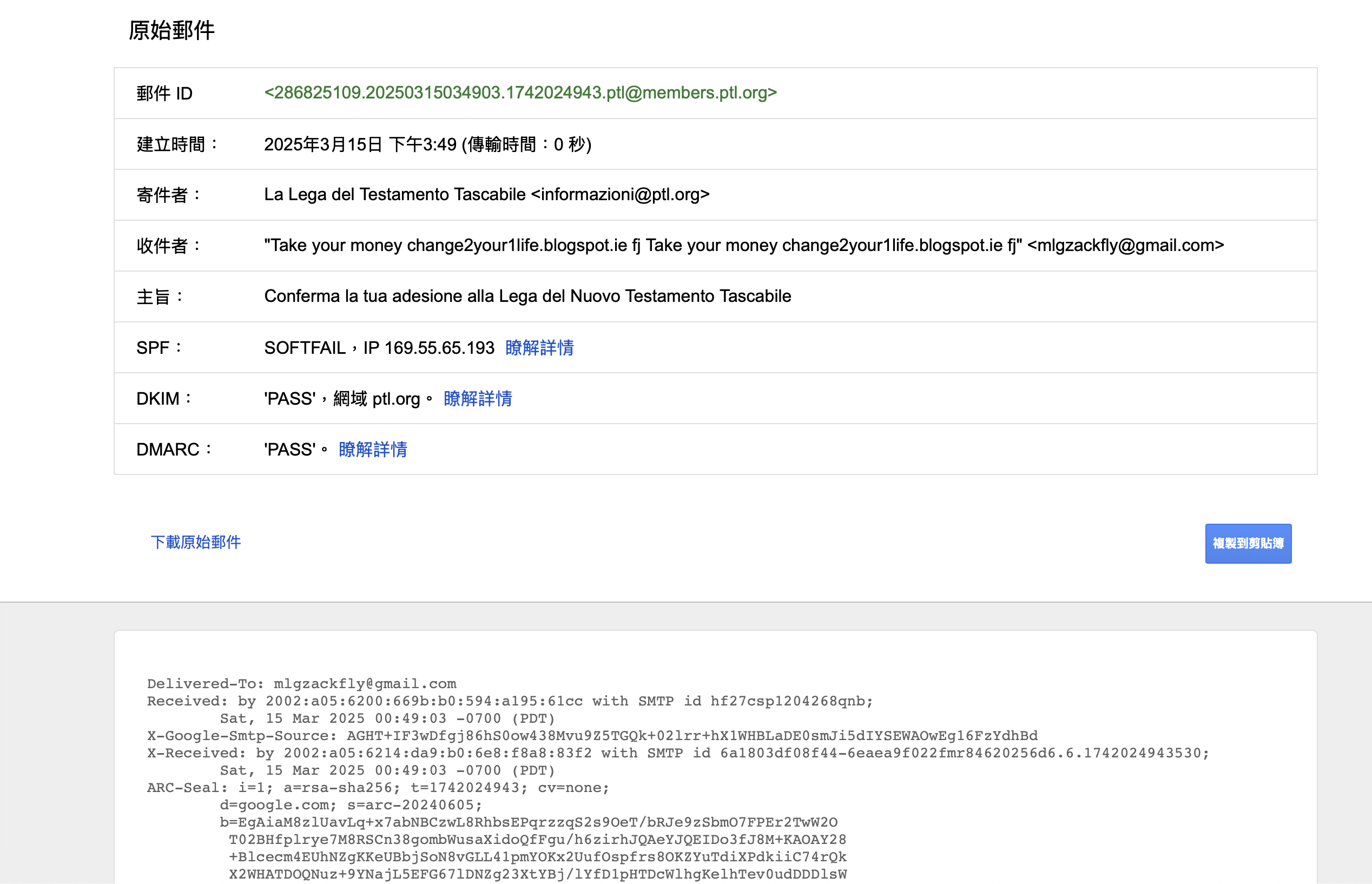The height and width of the screenshot is (884, 1372).
Task: Click the Delivered-To header line
Action: click(301, 683)
